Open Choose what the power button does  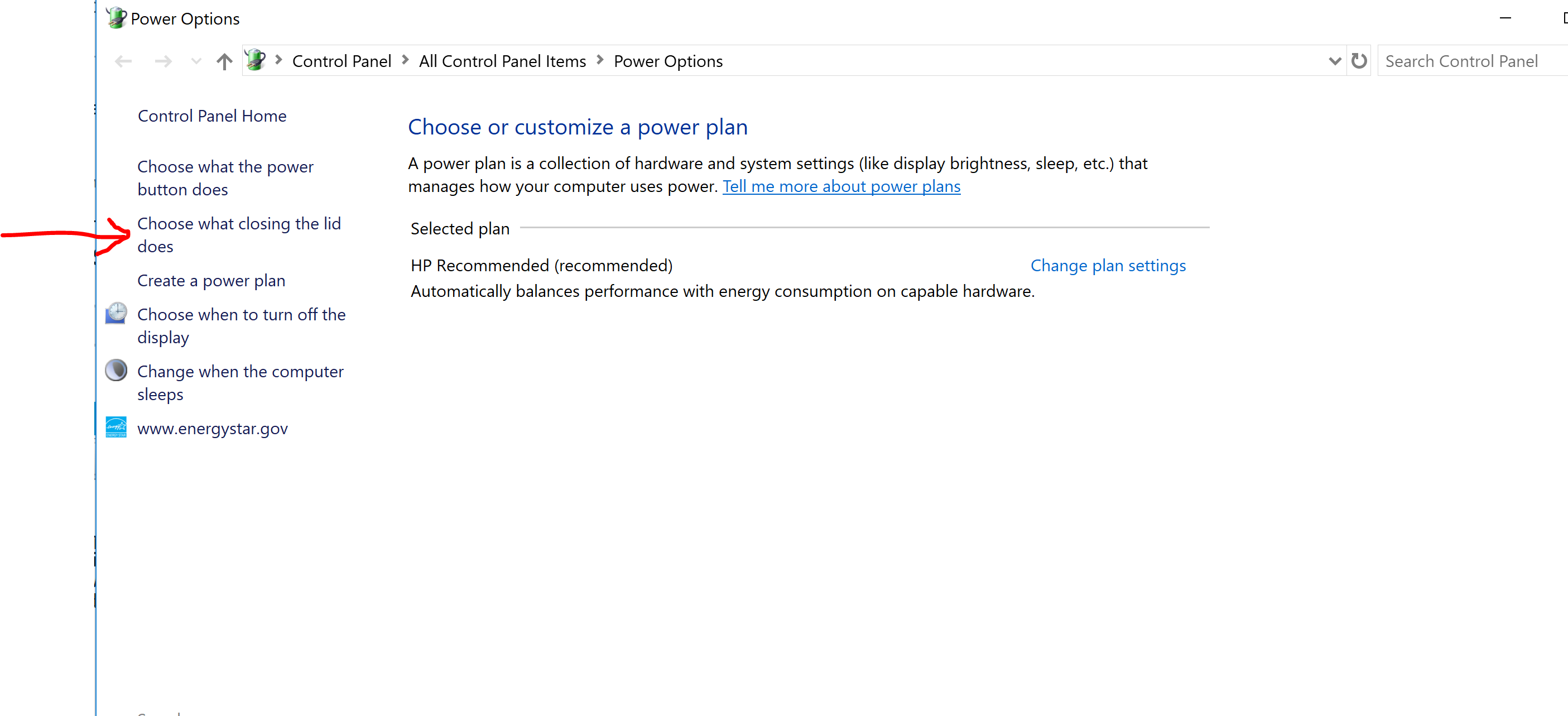[x=225, y=178]
